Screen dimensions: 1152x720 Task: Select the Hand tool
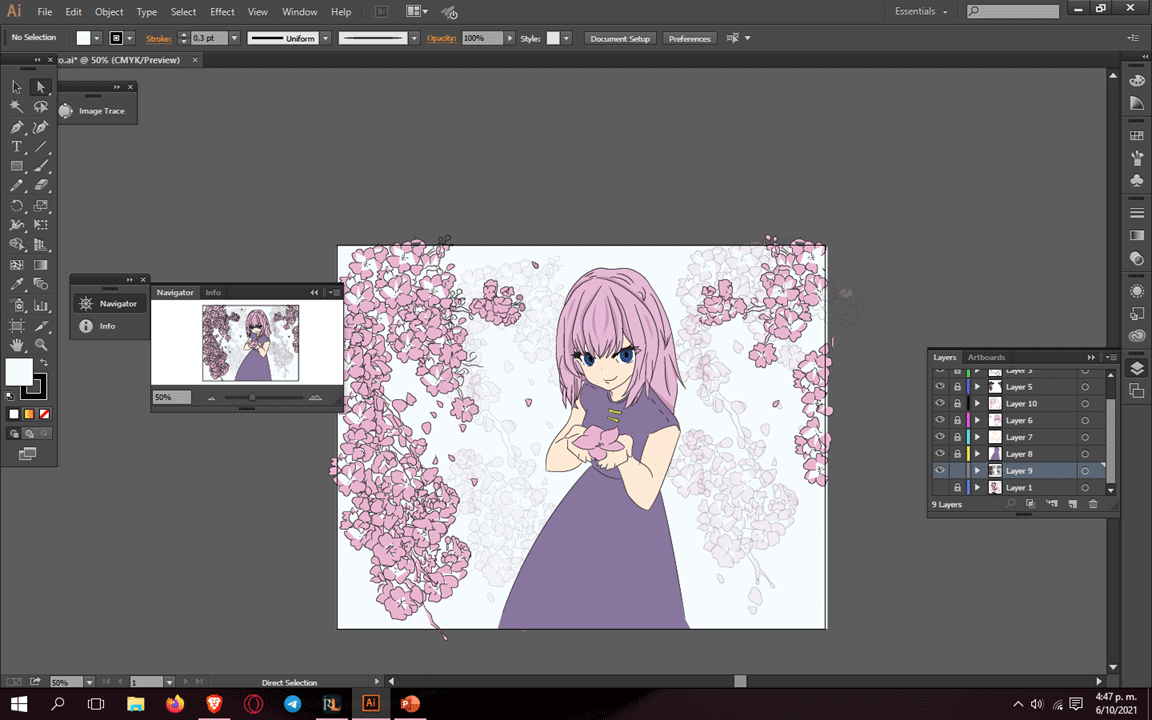click(x=16, y=344)
